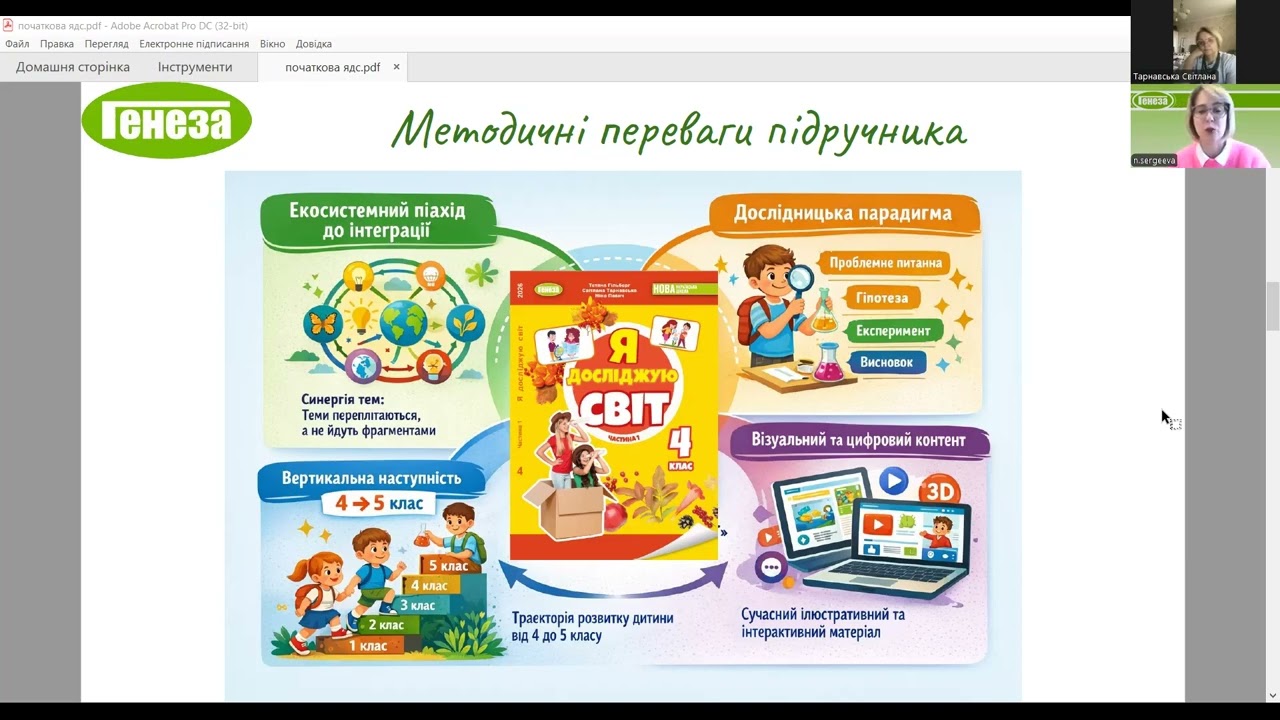Switch to the Домашня сторінка tab
The image size is (1280, 720).
click(73, 67)
